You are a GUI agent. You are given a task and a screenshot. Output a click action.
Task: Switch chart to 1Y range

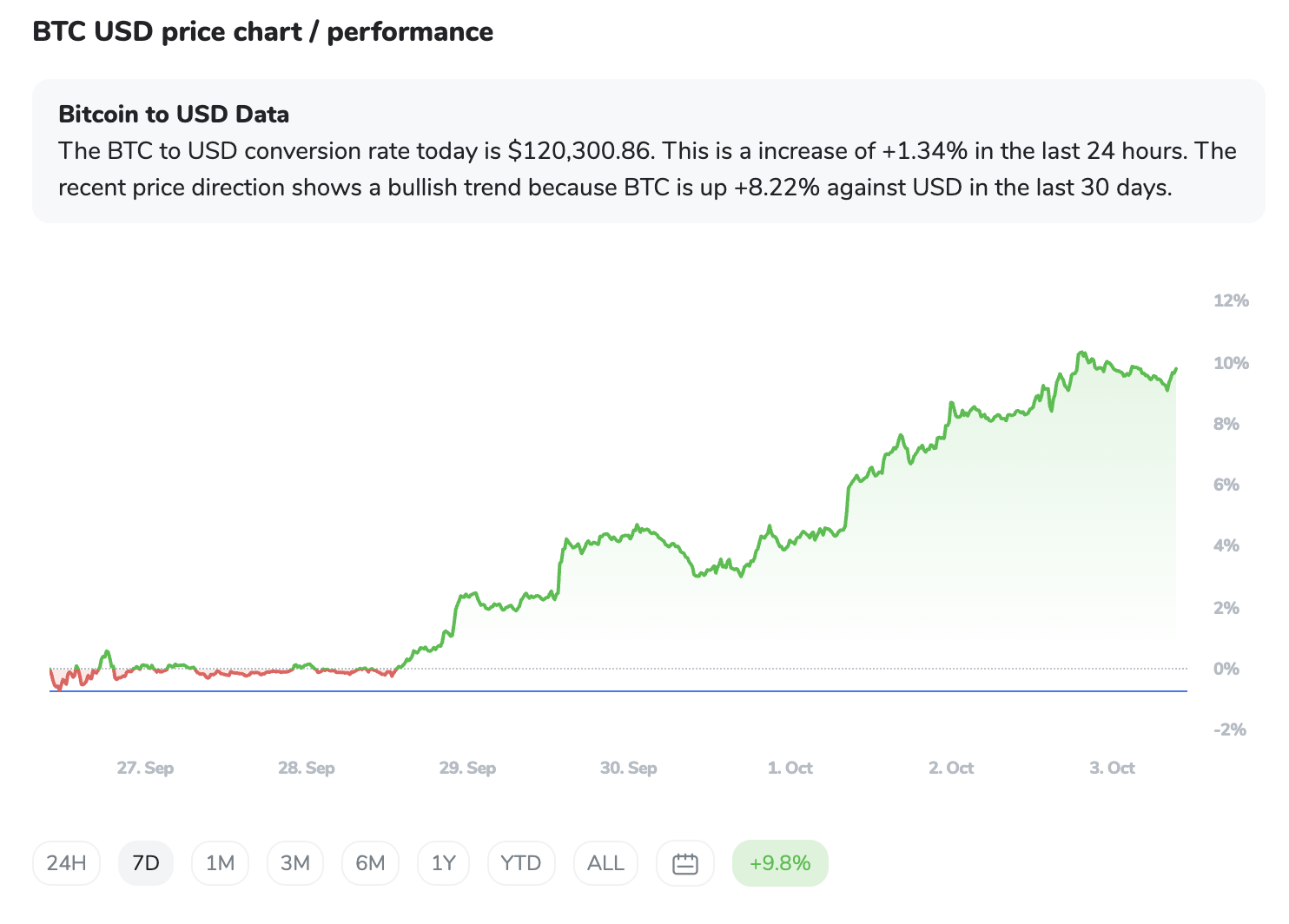[443, 863]
